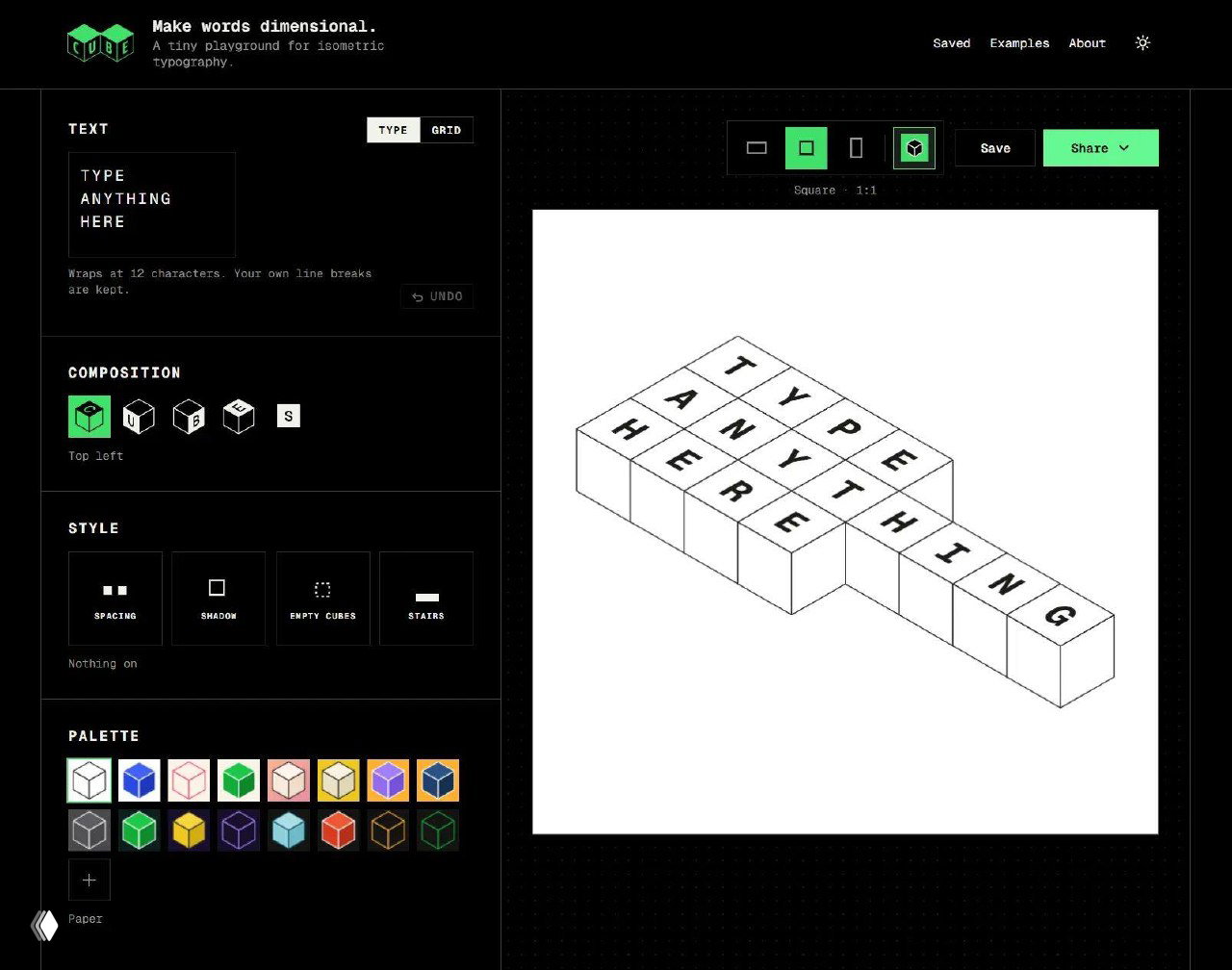The width and height of the screenshot is (1232, 970).
Task: Open the Saved page
Action: [952, 43]
